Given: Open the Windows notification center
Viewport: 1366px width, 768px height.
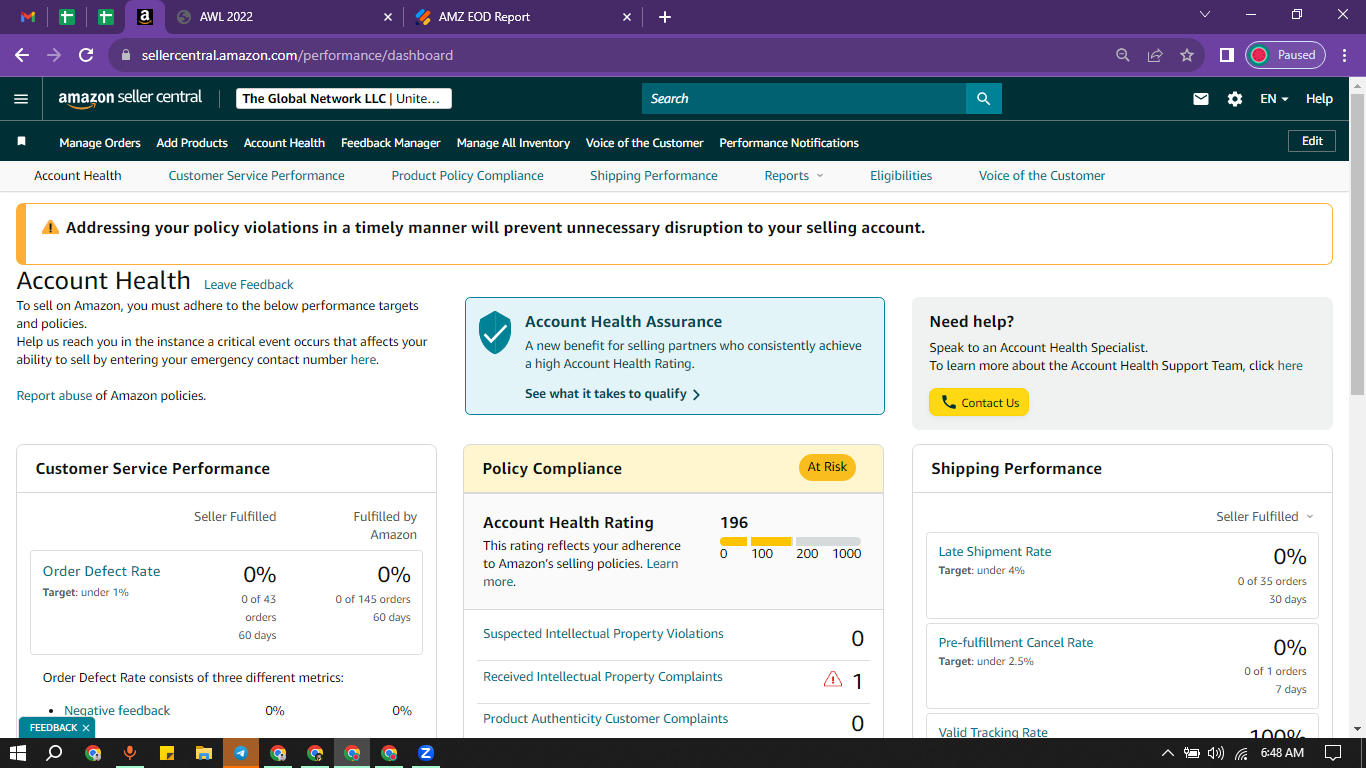Looking at the screenshot, I should click(1333, 753).
